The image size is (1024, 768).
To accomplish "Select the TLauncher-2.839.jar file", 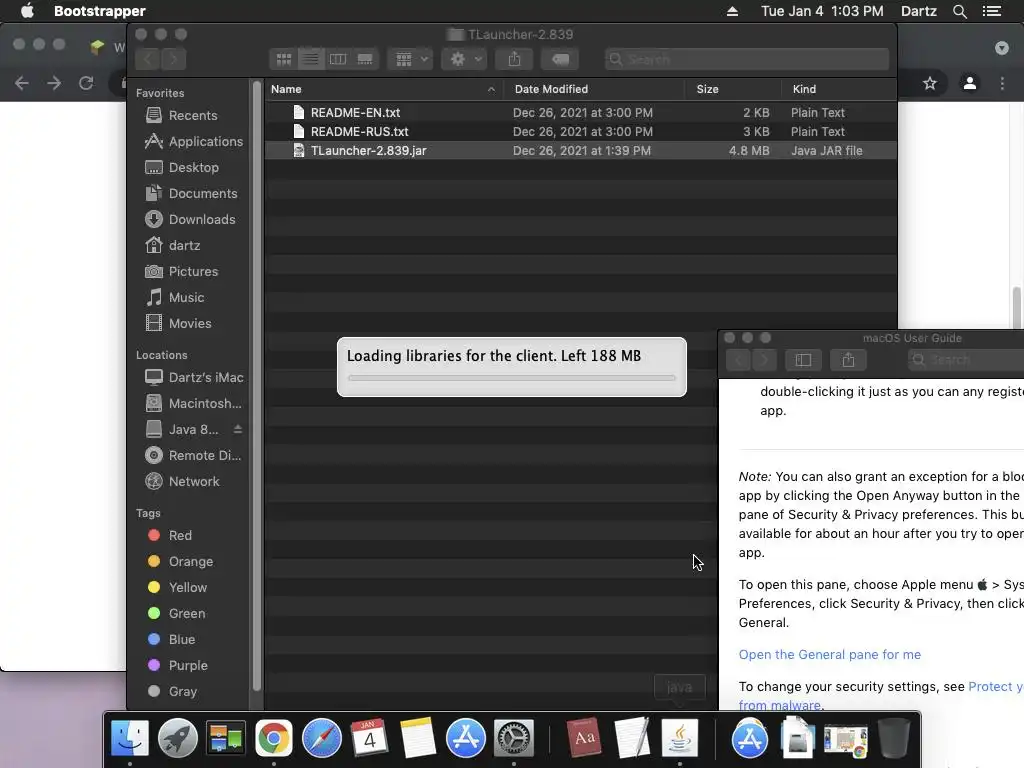I will click(x=581, y=150).
